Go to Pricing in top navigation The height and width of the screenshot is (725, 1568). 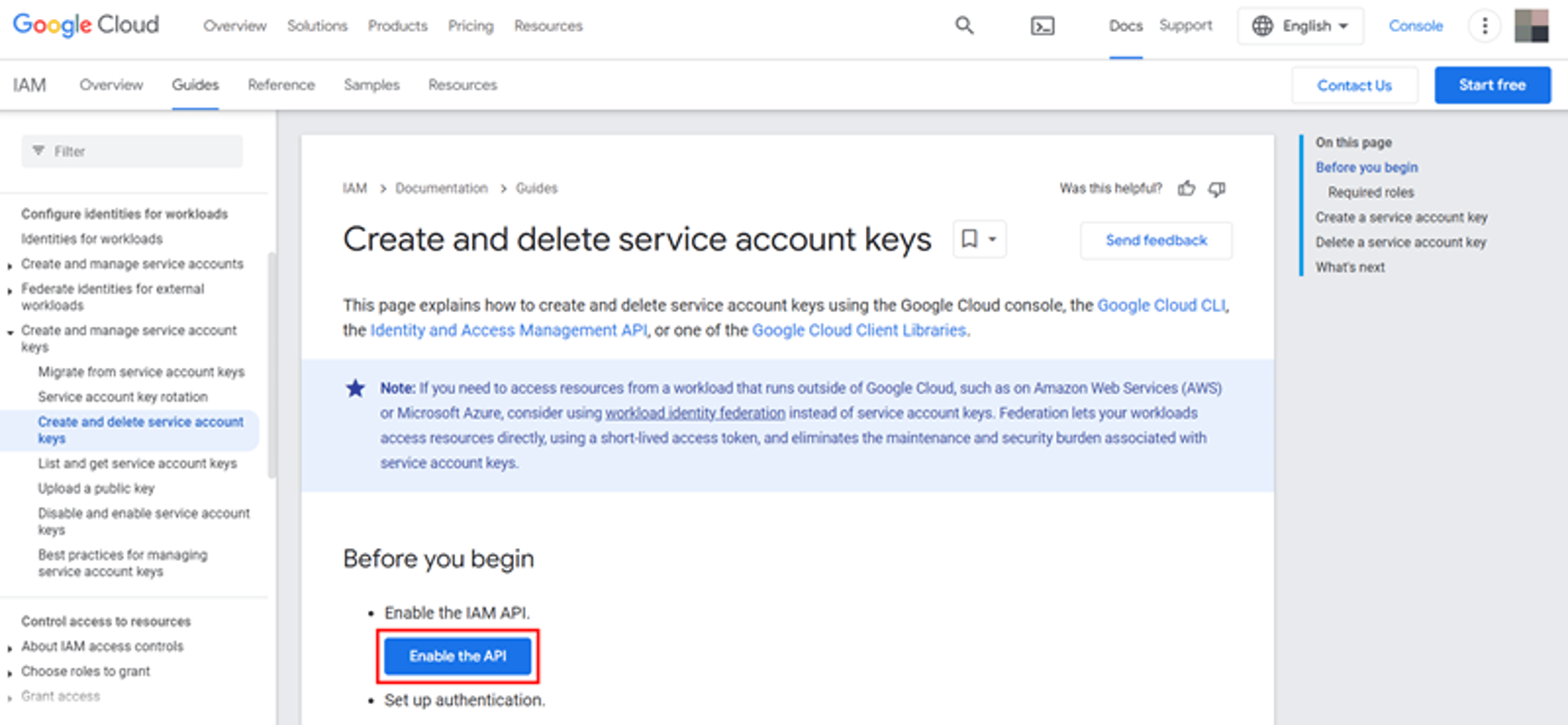[x=470, y=26]
